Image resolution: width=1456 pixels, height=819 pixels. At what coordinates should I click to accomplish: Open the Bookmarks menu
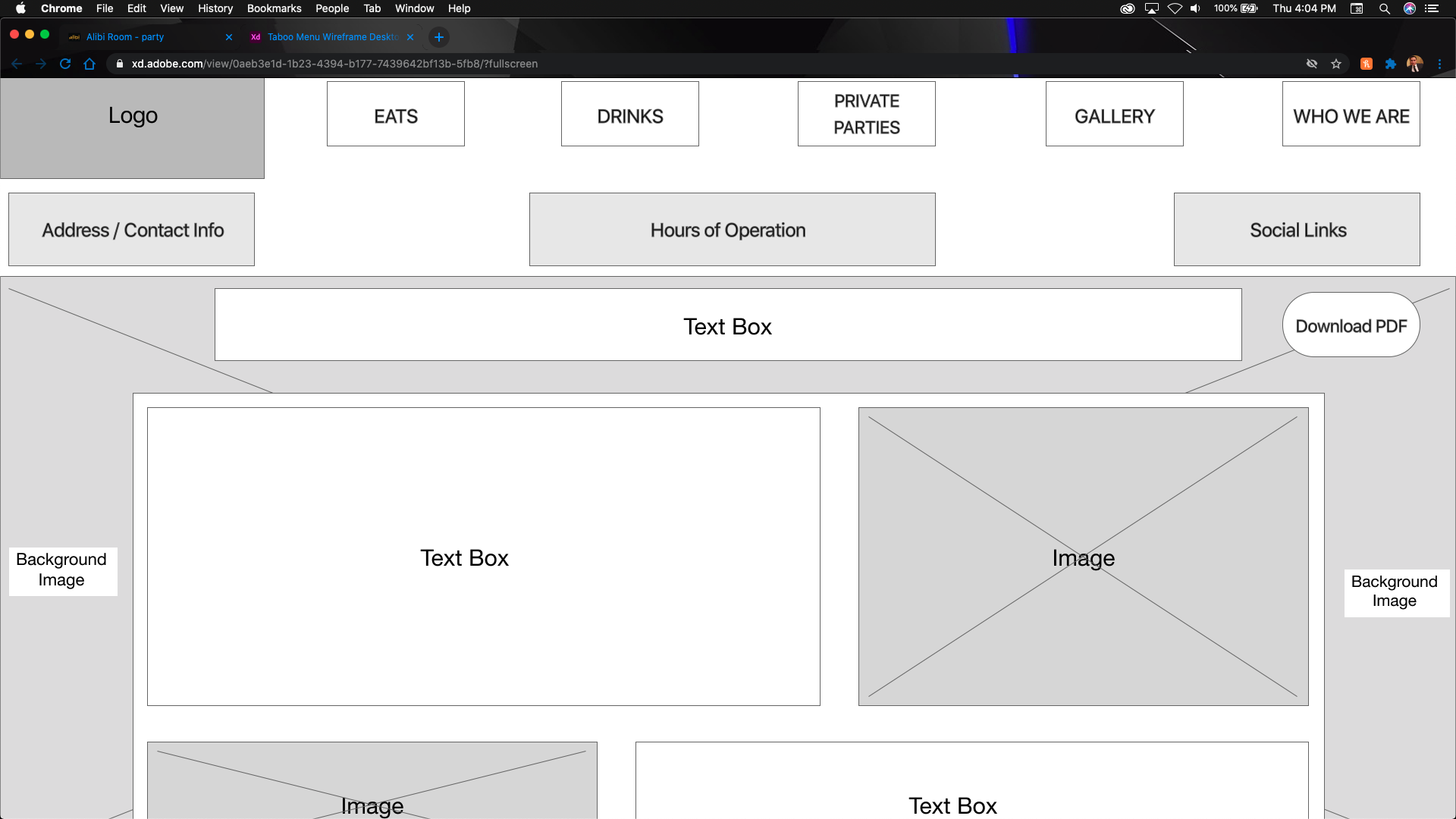point(274,8)
